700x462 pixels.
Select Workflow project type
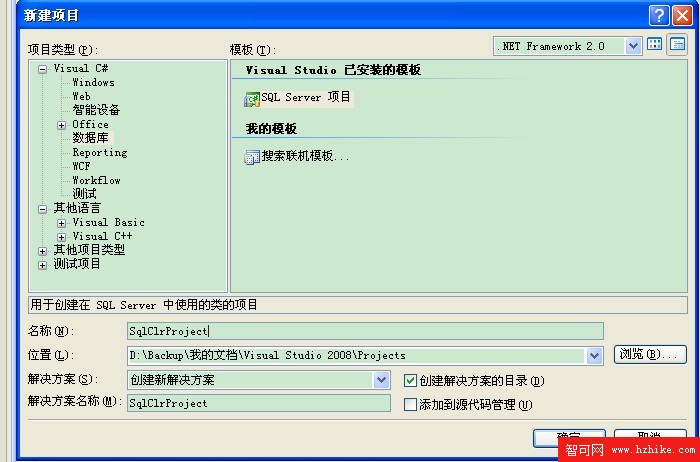[x=96, y=180]
